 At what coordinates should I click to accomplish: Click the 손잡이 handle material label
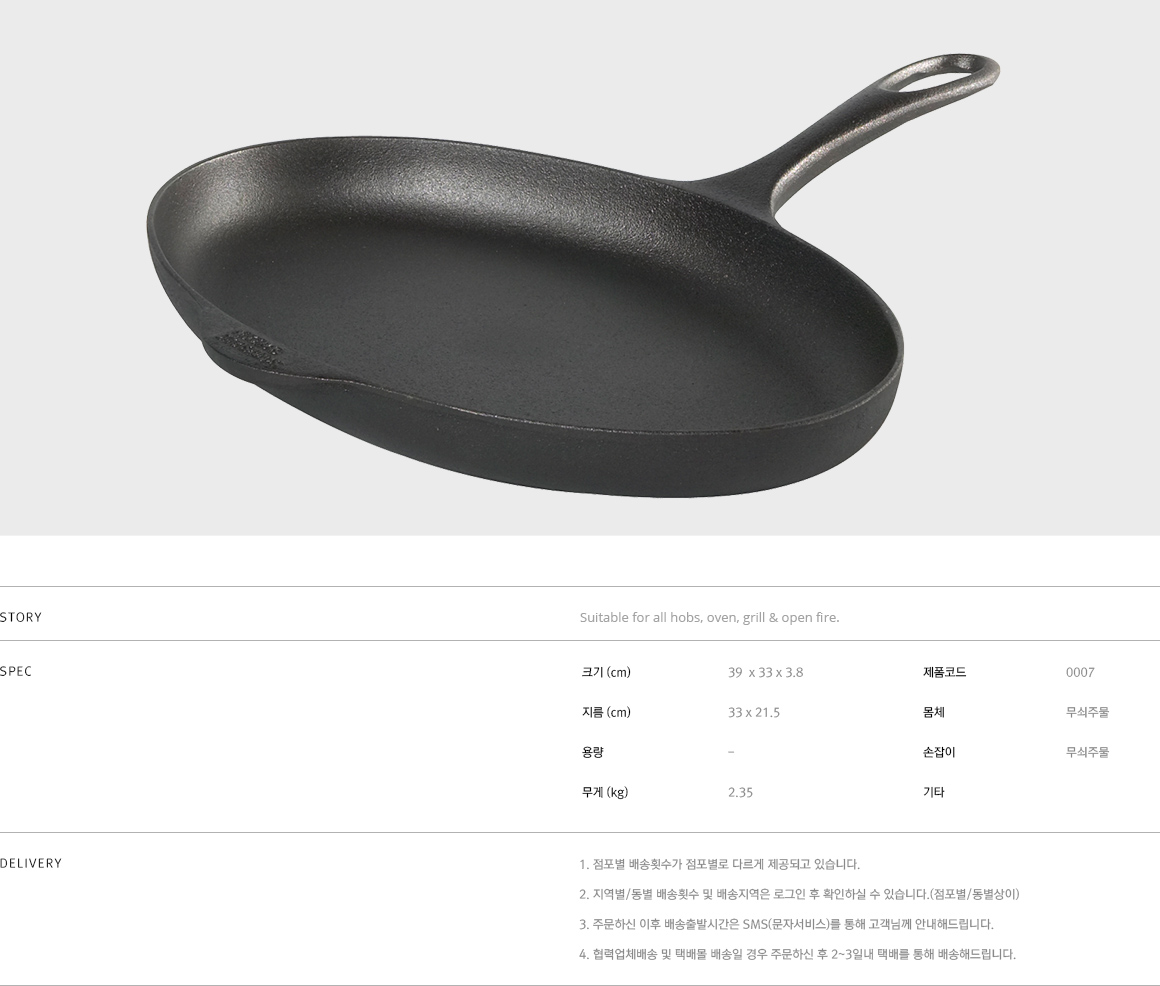tap(939, 752)
